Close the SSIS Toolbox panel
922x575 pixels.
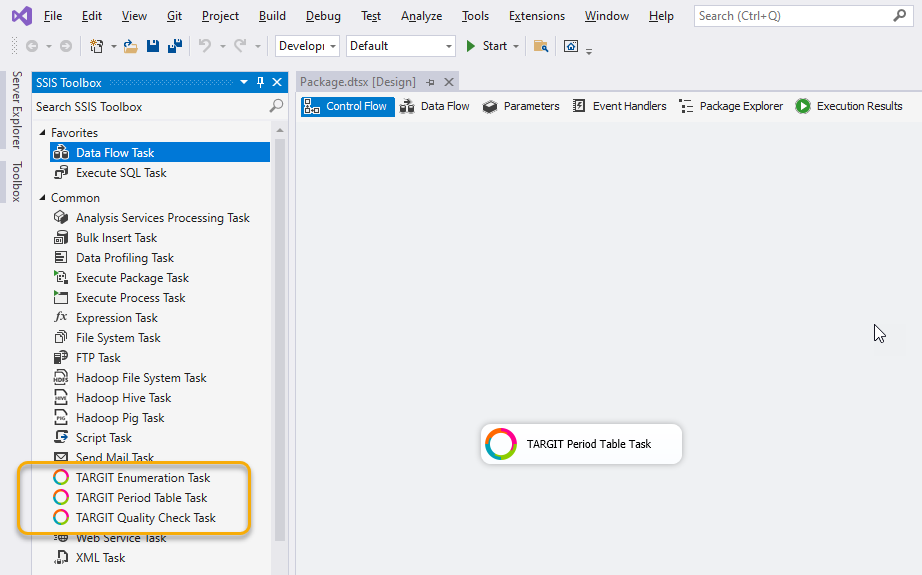pyautogui.click(x=277, y=82)
